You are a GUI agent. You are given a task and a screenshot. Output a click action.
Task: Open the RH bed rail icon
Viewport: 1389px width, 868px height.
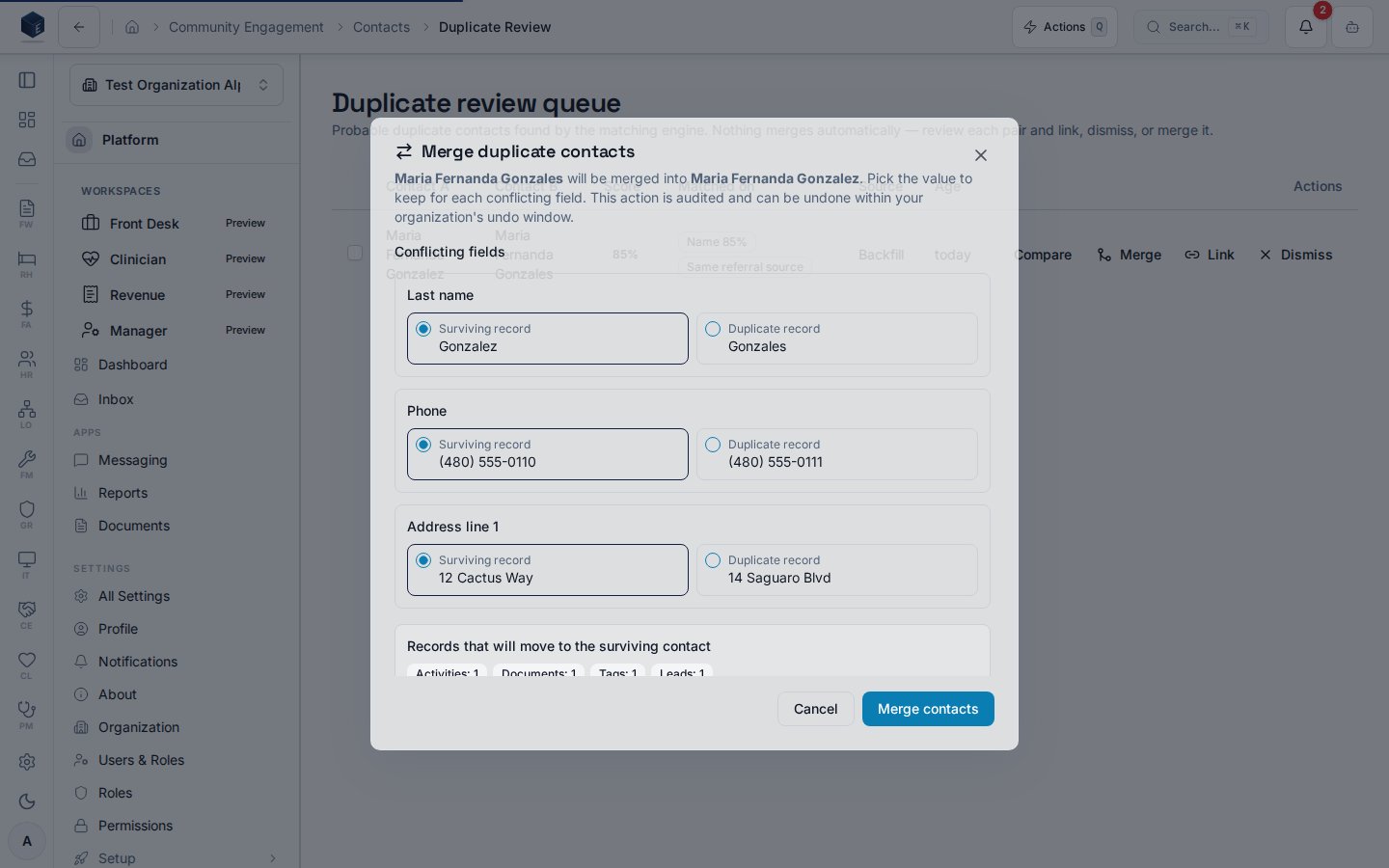(27, 263)
